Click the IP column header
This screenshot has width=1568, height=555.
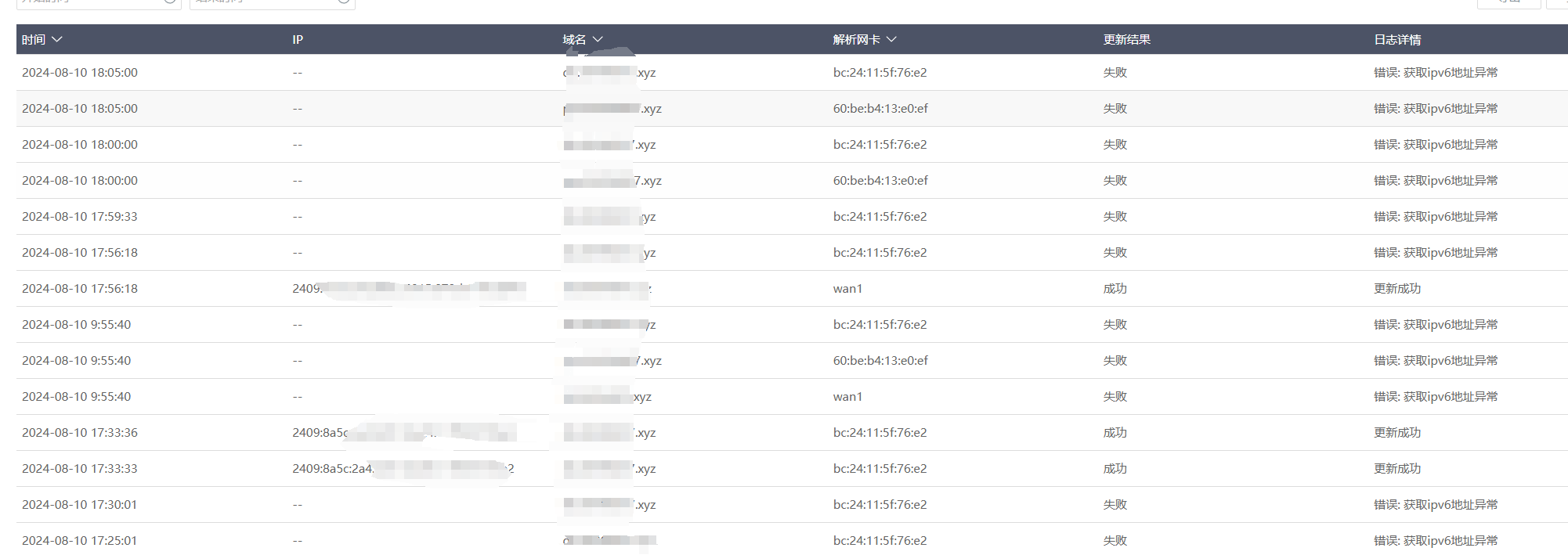(x=298, y=40)
